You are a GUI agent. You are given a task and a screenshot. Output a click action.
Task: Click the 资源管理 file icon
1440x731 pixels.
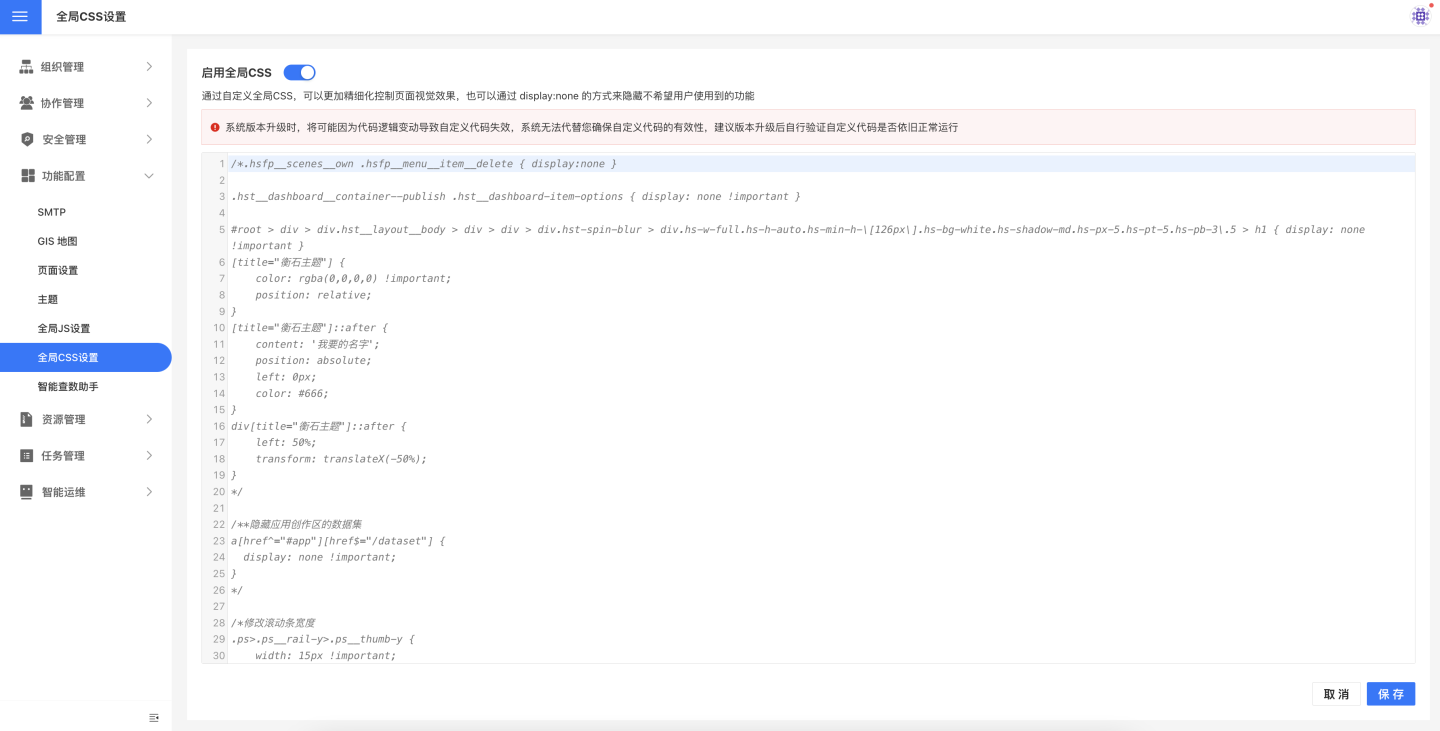click(x=27, y=419)
